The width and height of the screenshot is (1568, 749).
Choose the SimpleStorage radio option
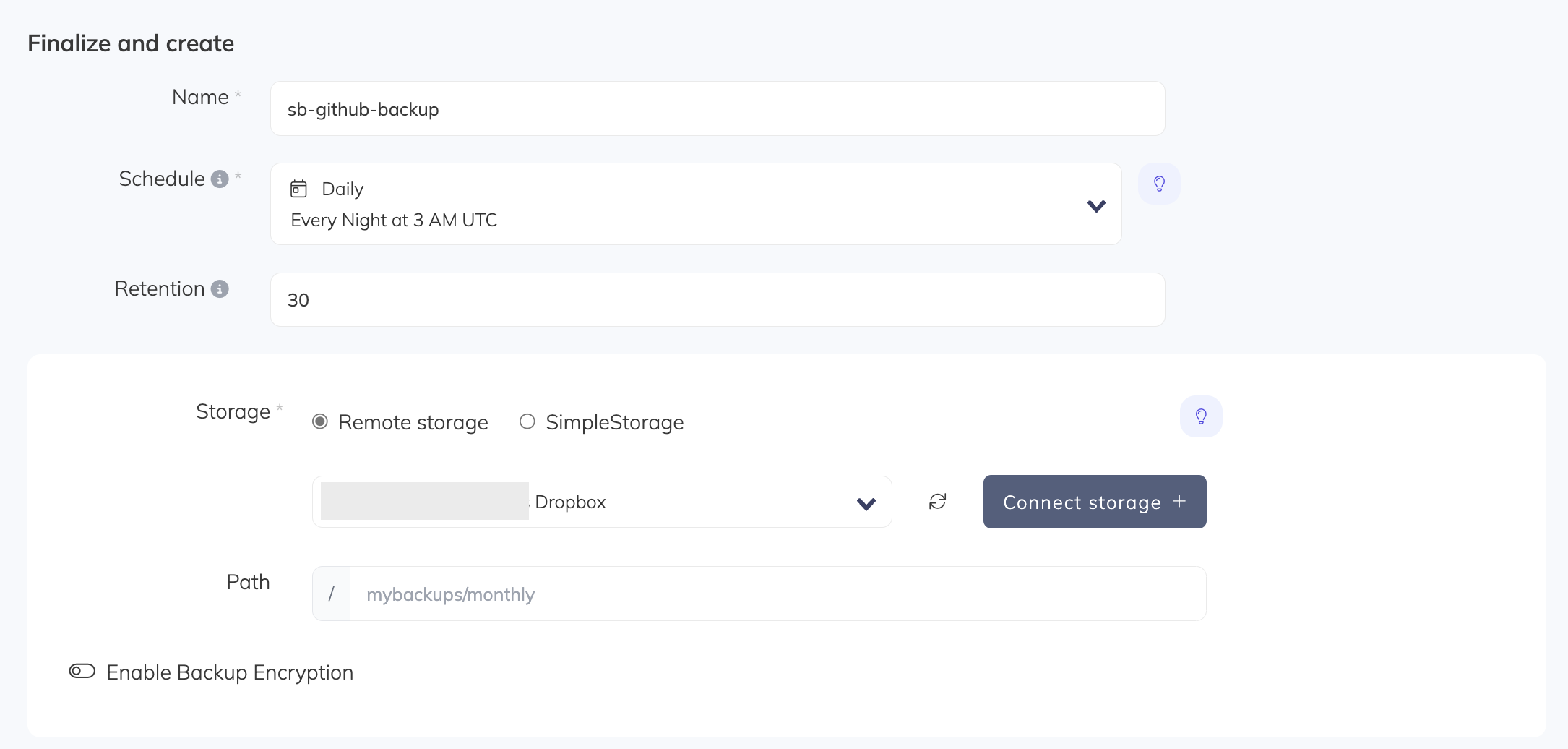click(527, 421)
